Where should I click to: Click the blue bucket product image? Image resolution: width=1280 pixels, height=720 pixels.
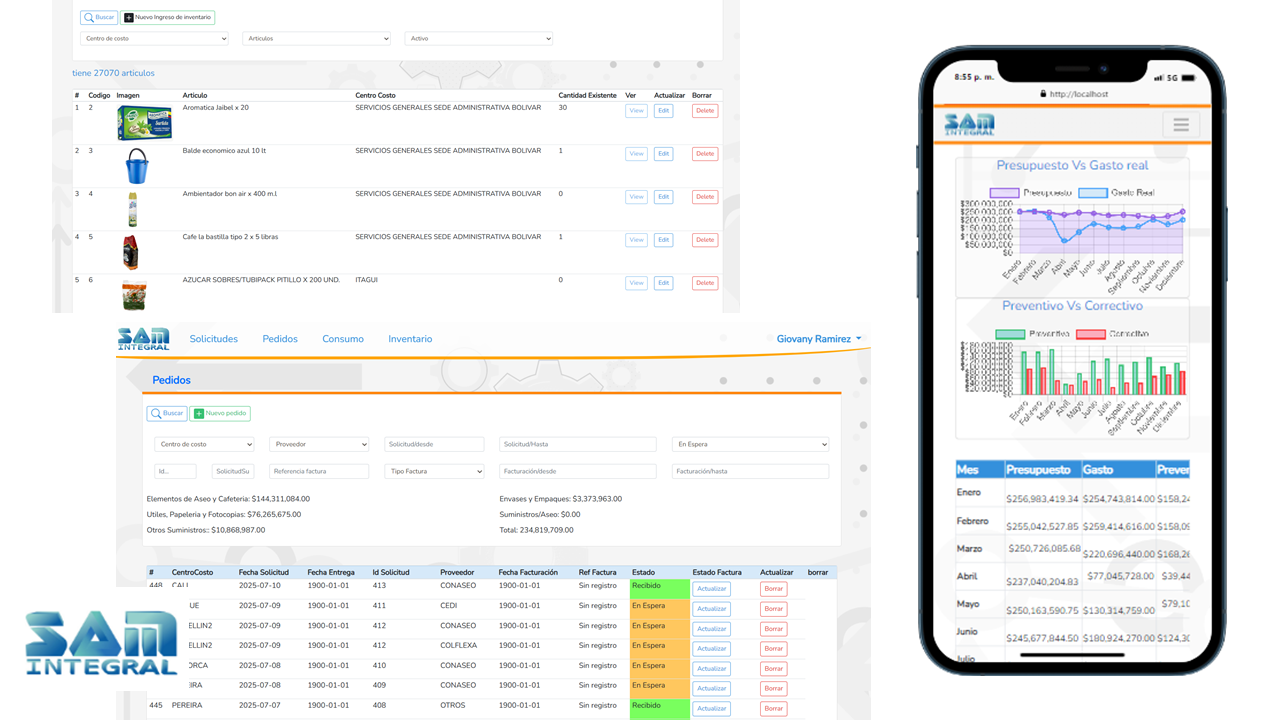coord(137,166)
